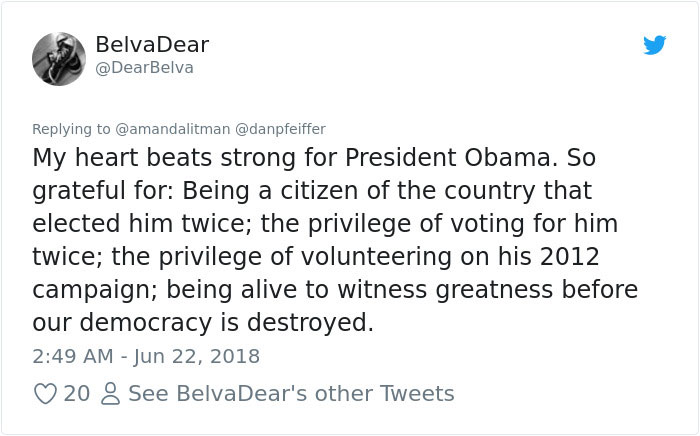Viewport: 700px width, 436px height.
Task: Click "our democracy is destroyed" line
Action: click(x=202, y=323)
